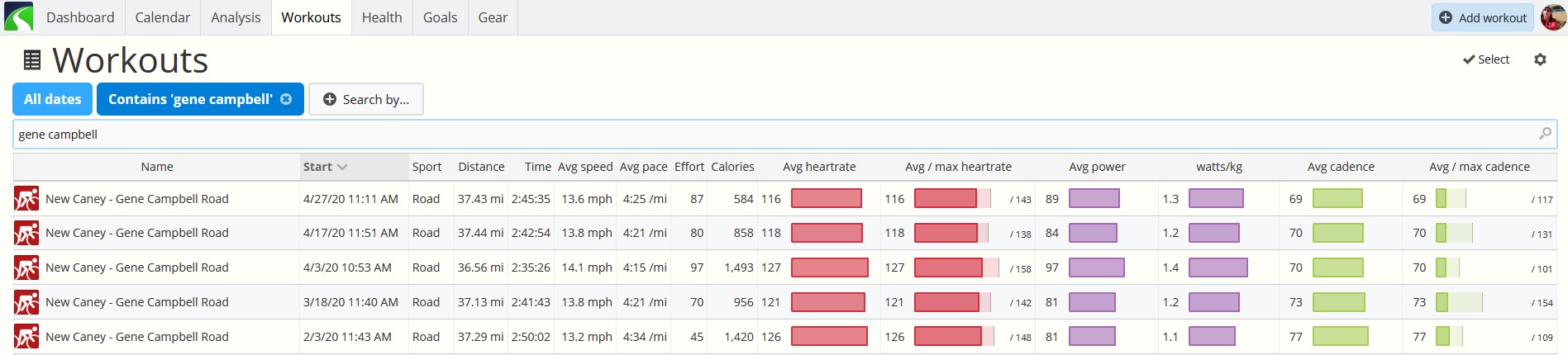1568x355 pixels.
Task: Click the SportTracks logo icon
Action: (18, 17)
